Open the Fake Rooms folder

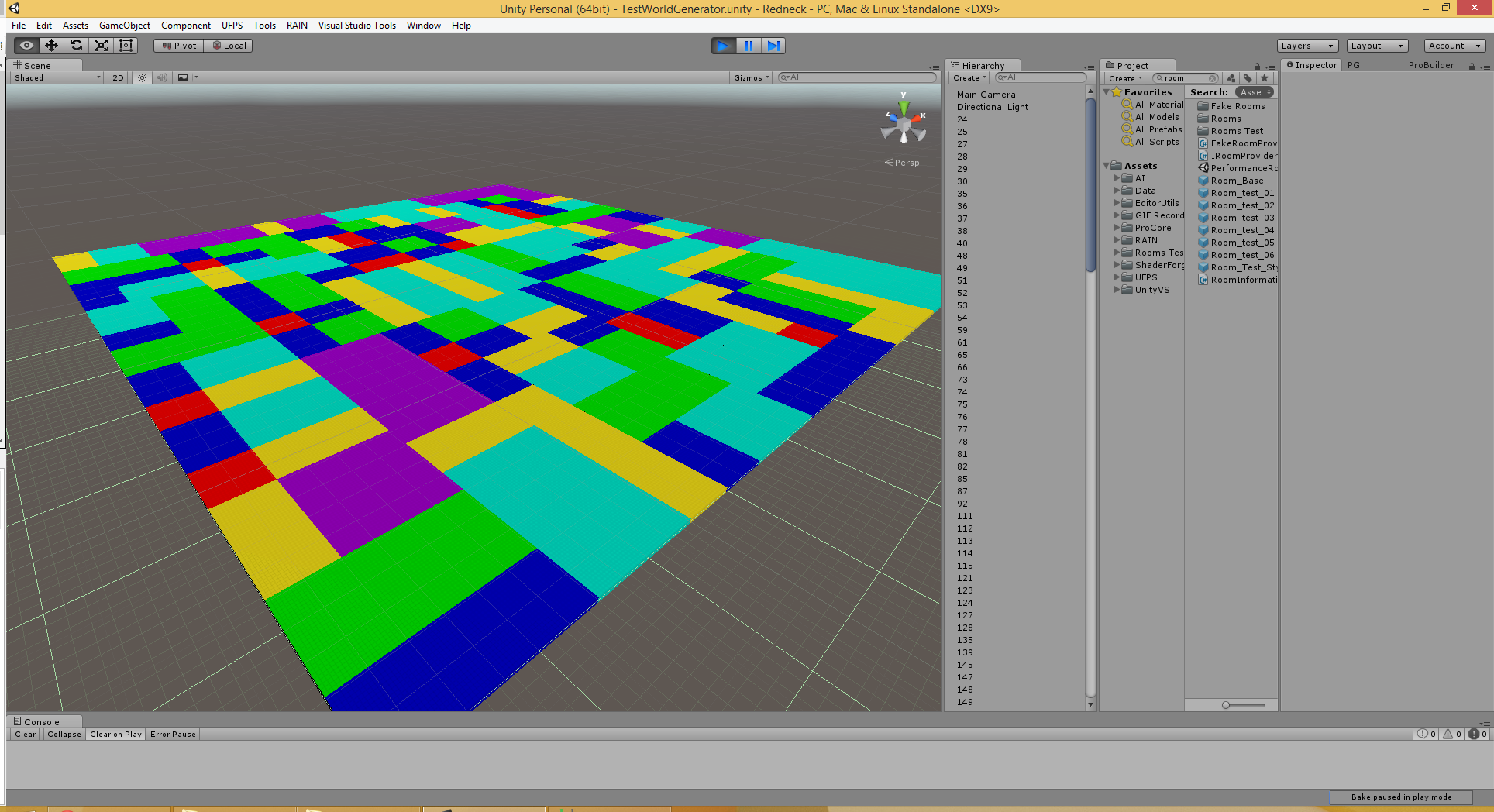coord(1231,106)
